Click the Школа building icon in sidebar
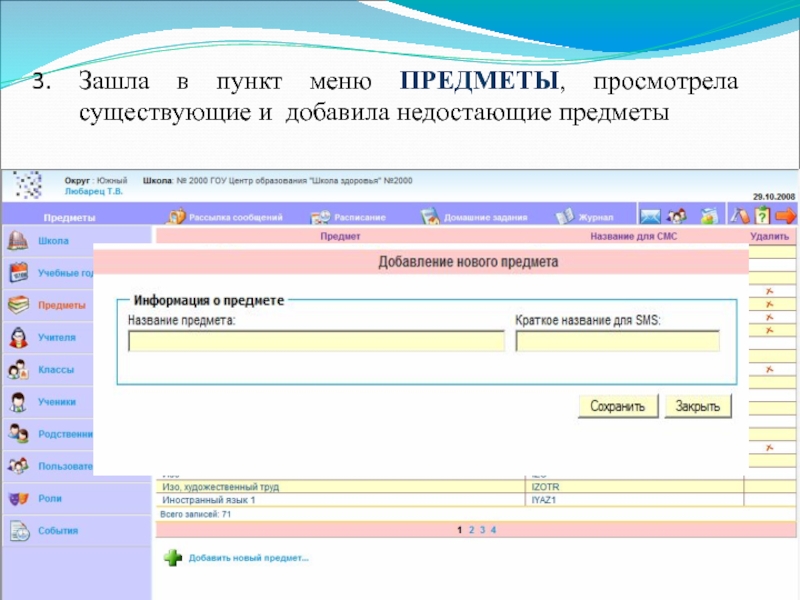Viewport: 800px width, 600px height. click(17, 241)
